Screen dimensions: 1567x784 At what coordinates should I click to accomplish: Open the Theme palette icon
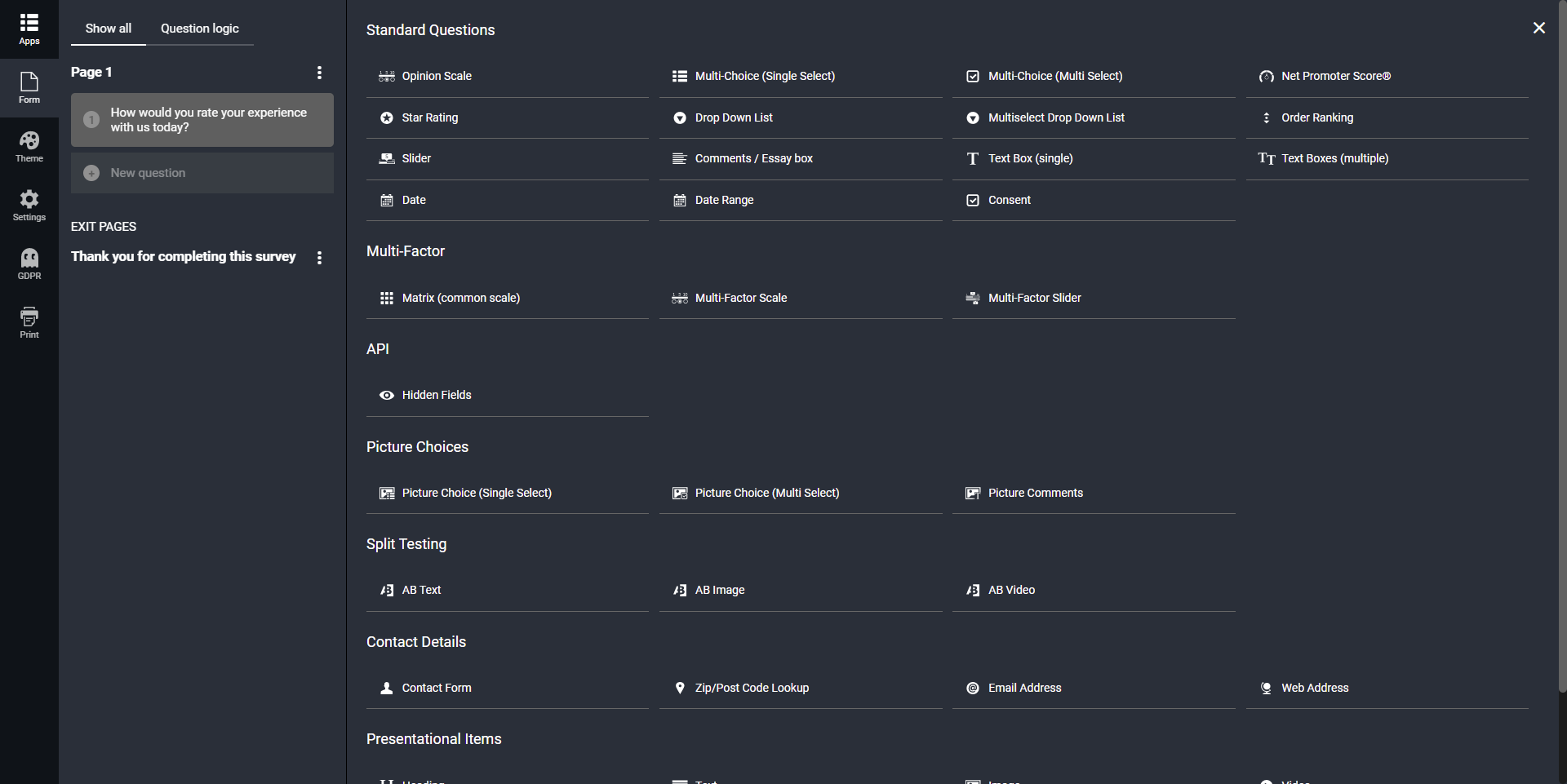click(29, 140)
